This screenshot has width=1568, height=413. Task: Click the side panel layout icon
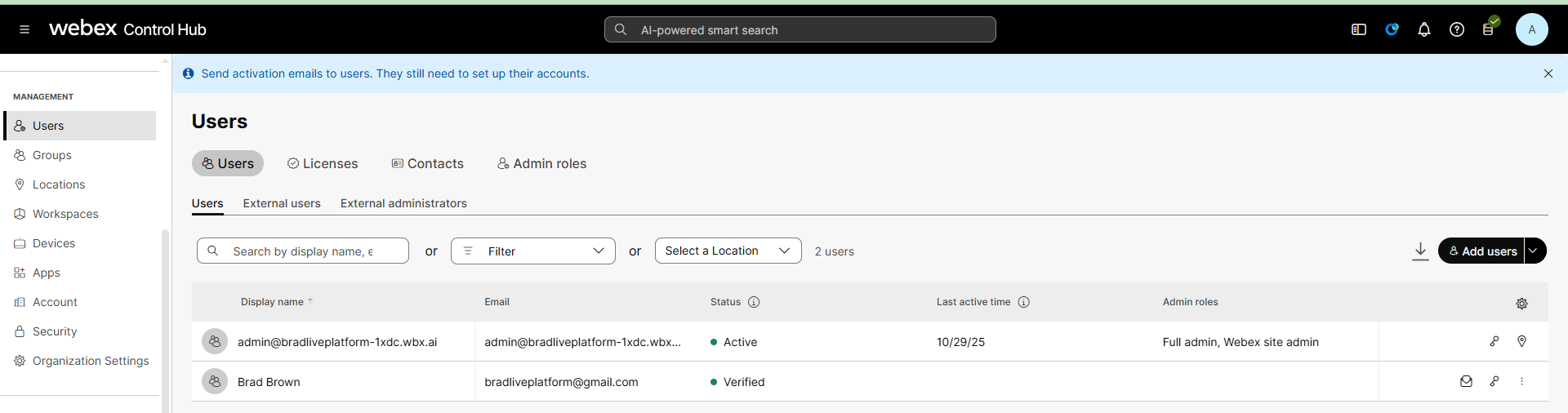1359,29
